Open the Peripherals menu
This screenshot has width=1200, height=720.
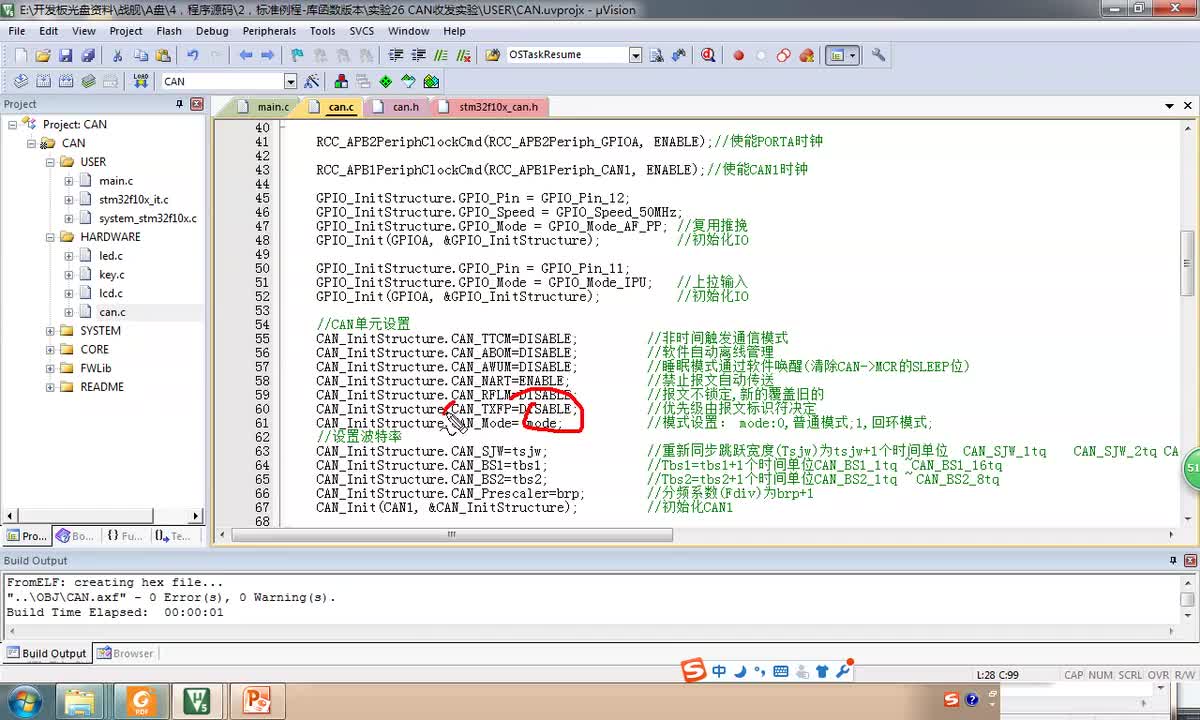tap(269, 31)
